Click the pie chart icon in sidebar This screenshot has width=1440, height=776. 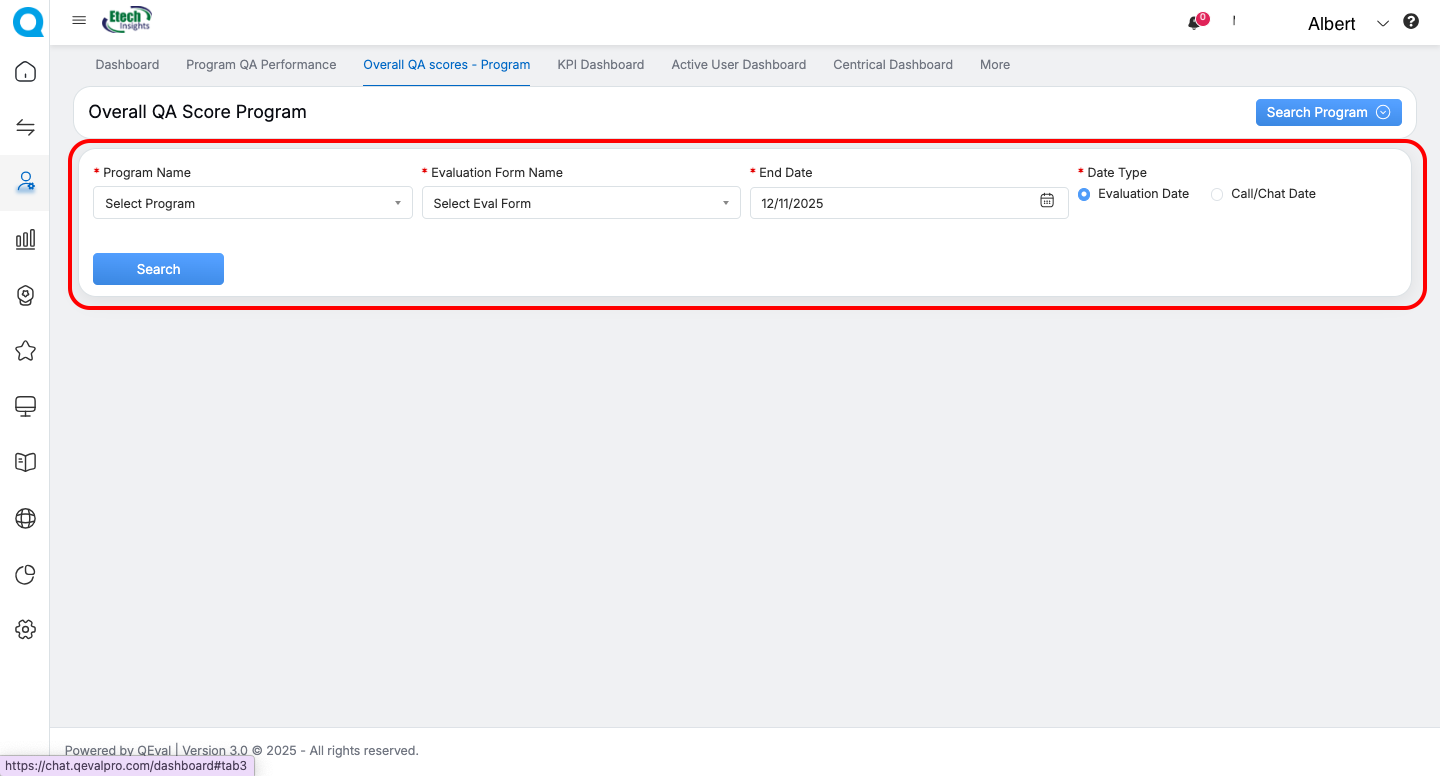click(x=25, y=574)
